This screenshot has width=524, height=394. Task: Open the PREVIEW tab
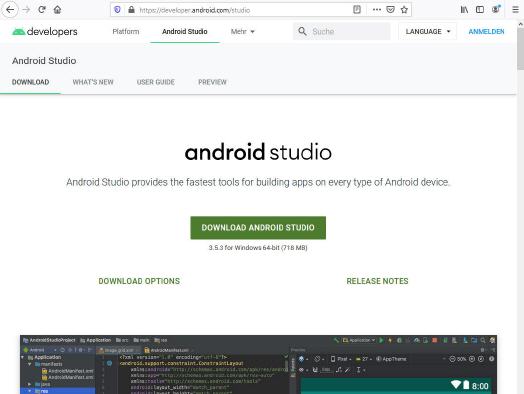(212, 82)
